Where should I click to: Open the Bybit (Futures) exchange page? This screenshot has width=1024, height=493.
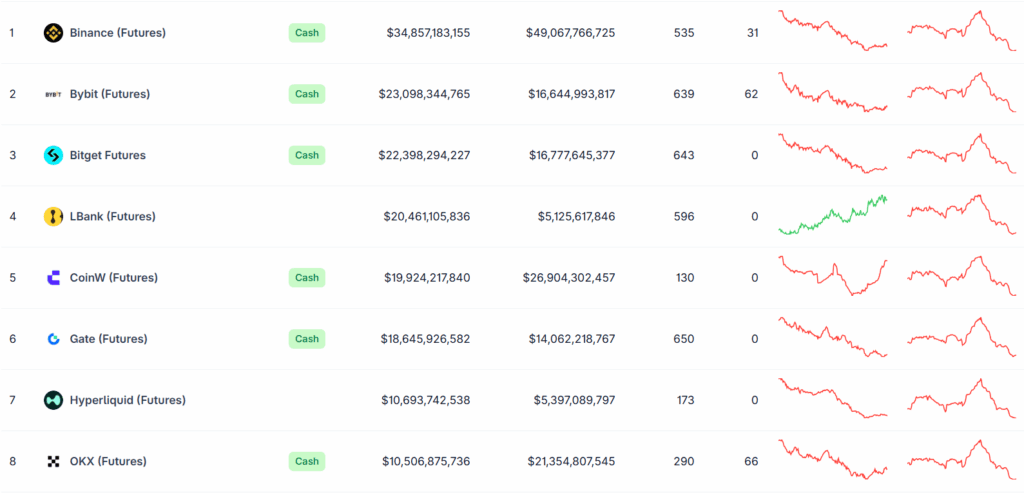click(x=109, y=94)
